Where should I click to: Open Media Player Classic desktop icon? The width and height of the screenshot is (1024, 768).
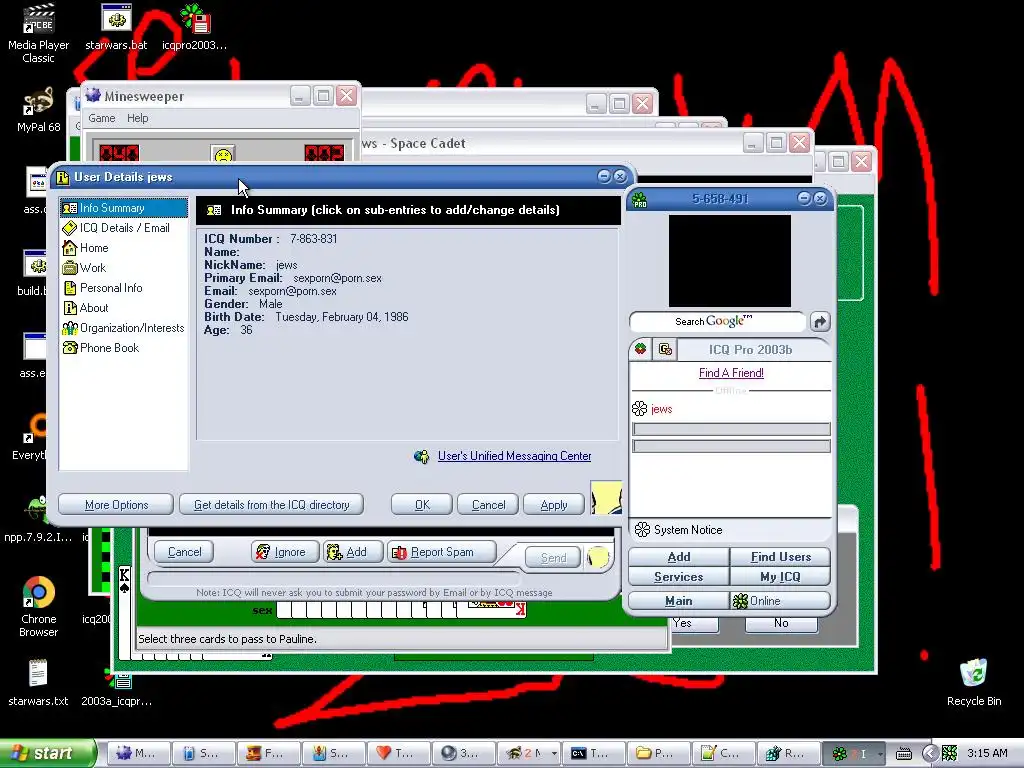39,33
